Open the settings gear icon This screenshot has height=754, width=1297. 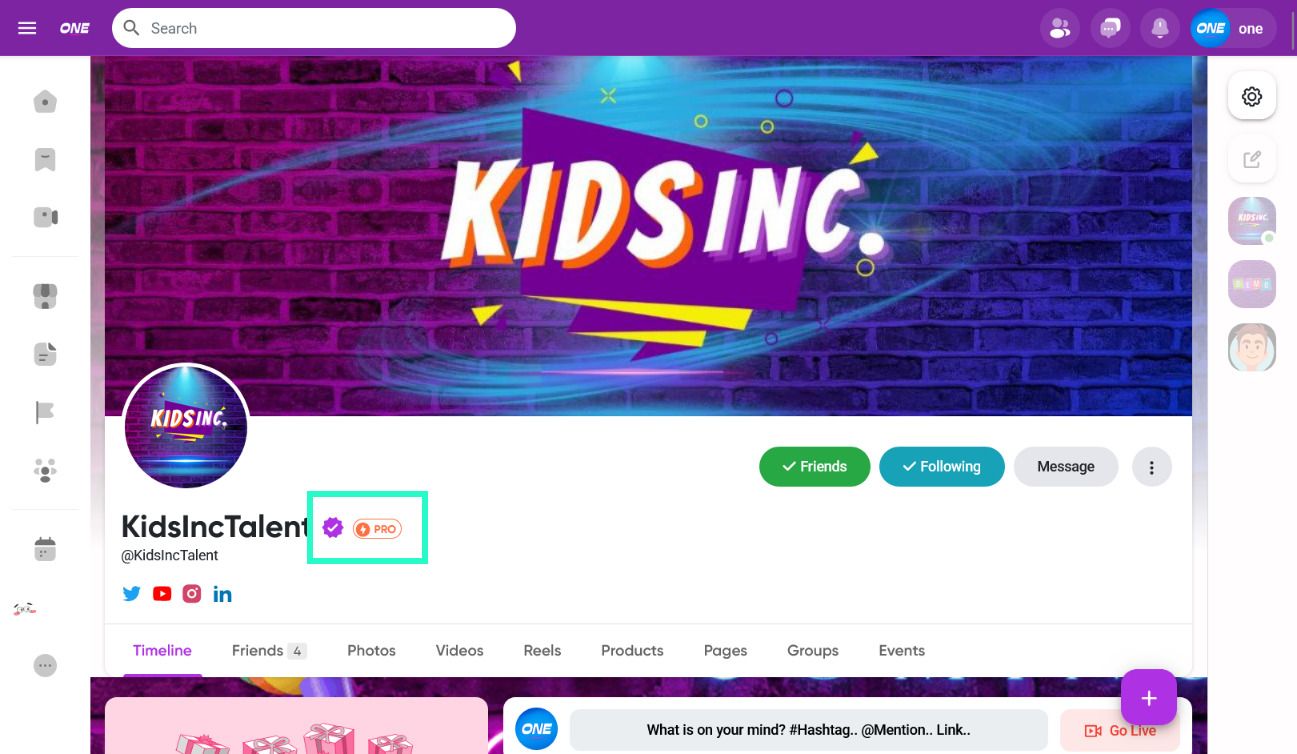click(1252, 97)
